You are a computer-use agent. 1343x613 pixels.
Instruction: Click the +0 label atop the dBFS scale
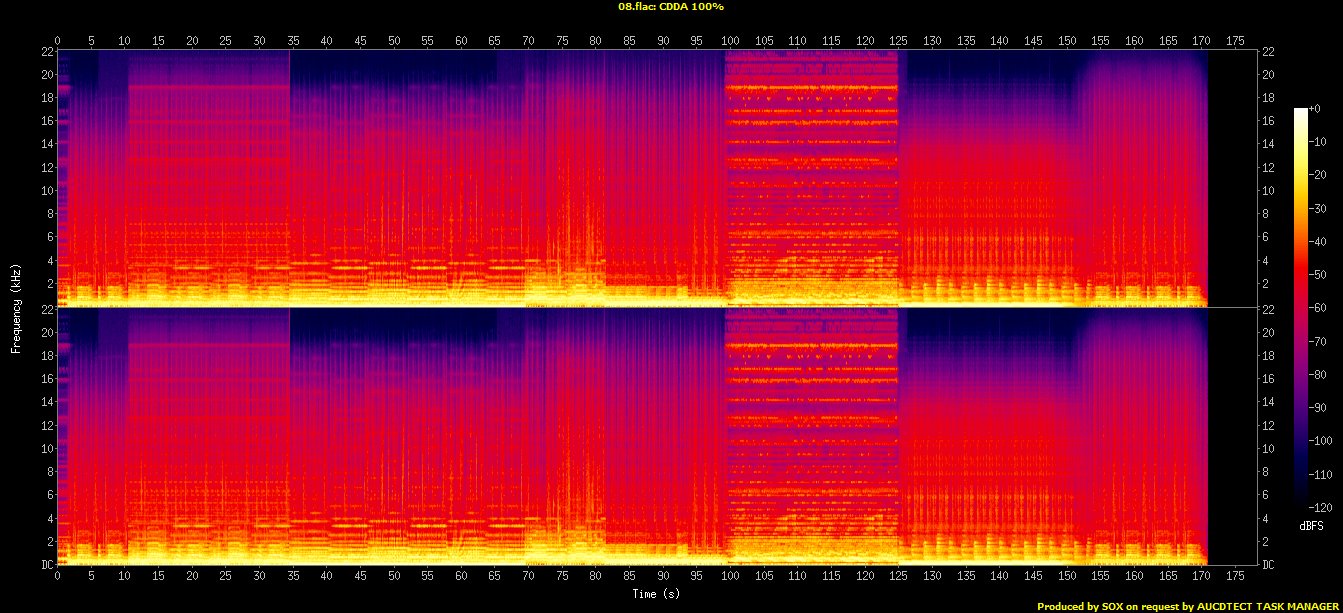[x=1314, y=108]
